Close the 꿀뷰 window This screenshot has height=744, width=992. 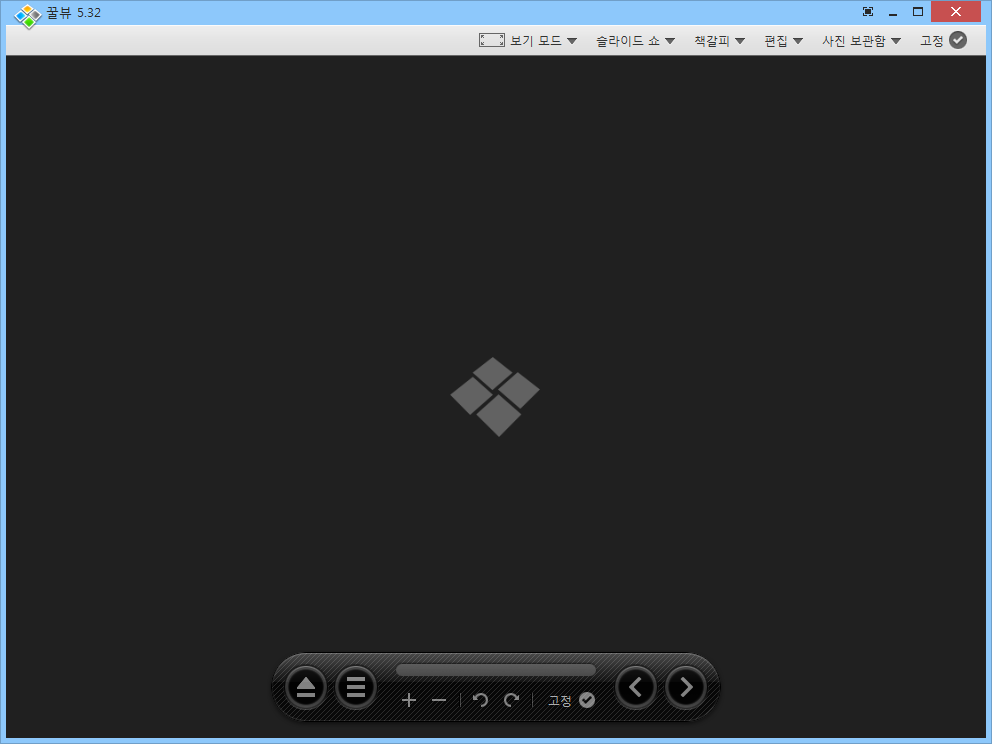coord(955,12)
